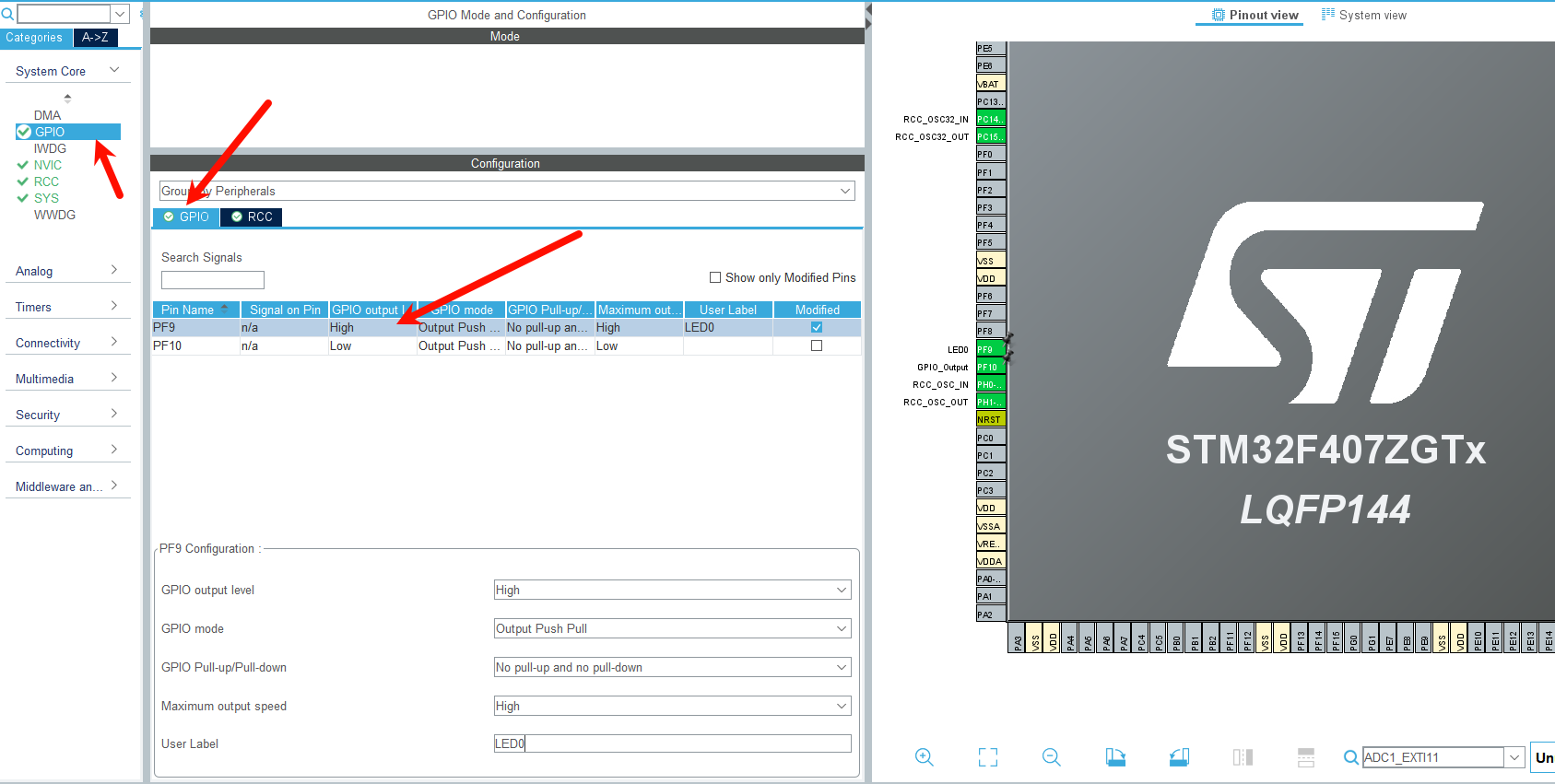Click the Signal on Pin column header

(285, 310)
